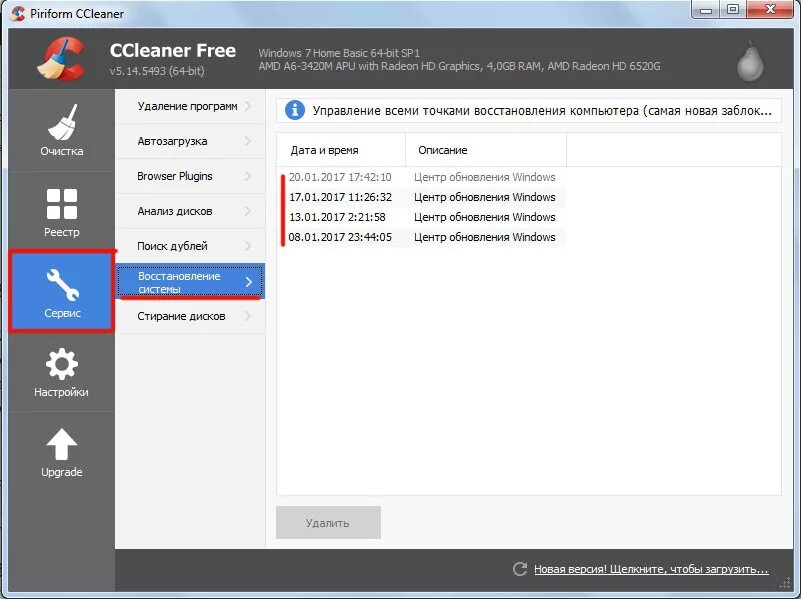Minimize the CCleaner window
This screenshot has height=599, width=801.
[x=706, y=10]
